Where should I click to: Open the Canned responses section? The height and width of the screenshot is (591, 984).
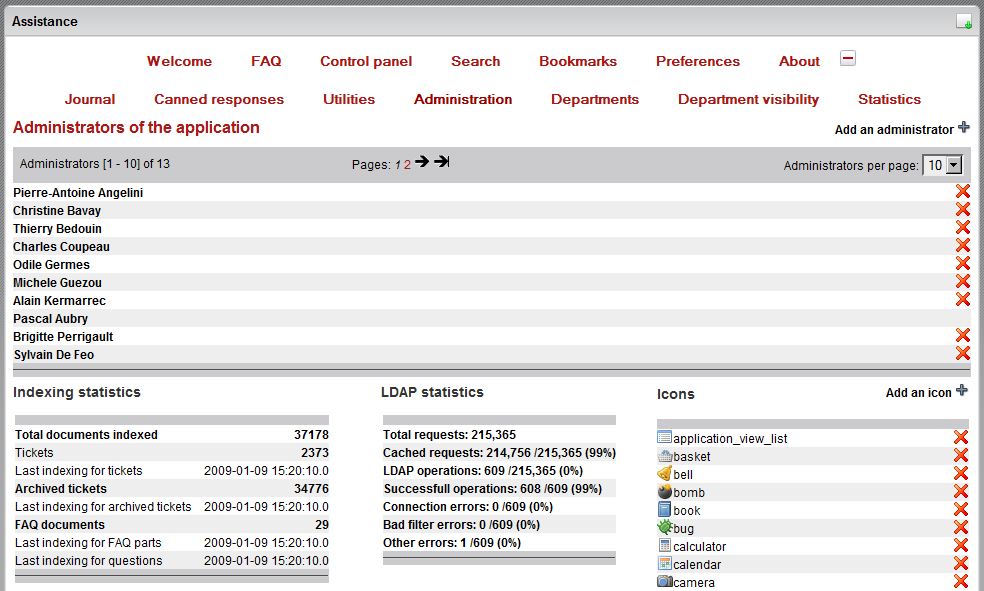click(x=219, y=99)
